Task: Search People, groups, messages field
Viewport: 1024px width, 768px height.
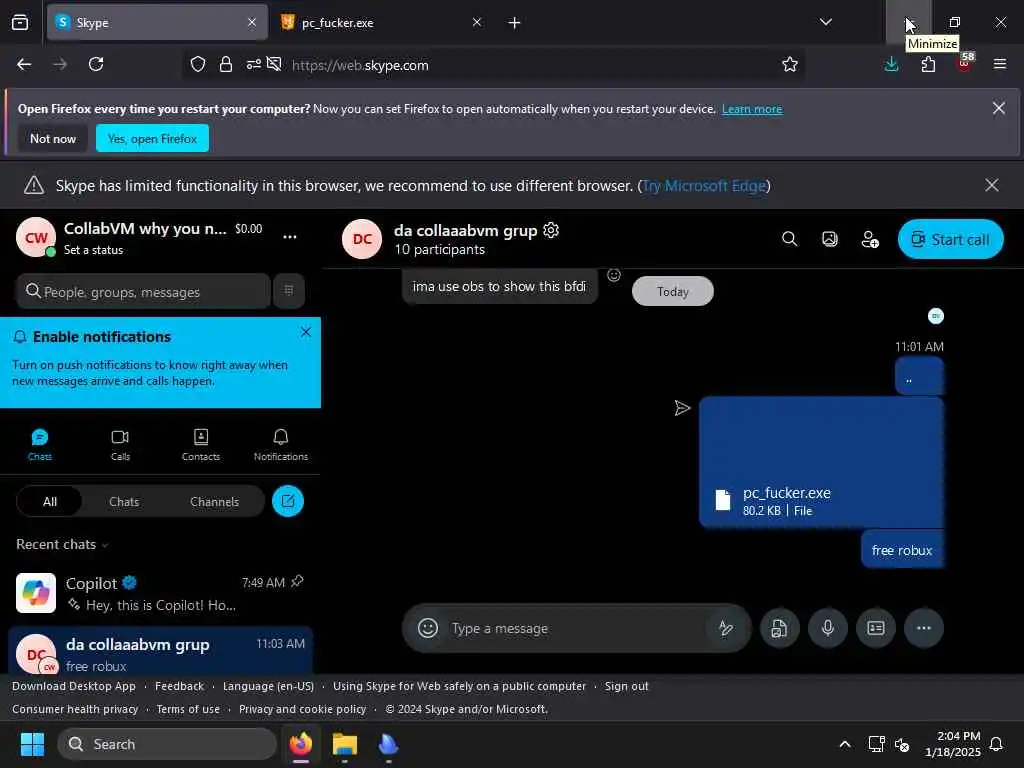Action: [143, 291]
